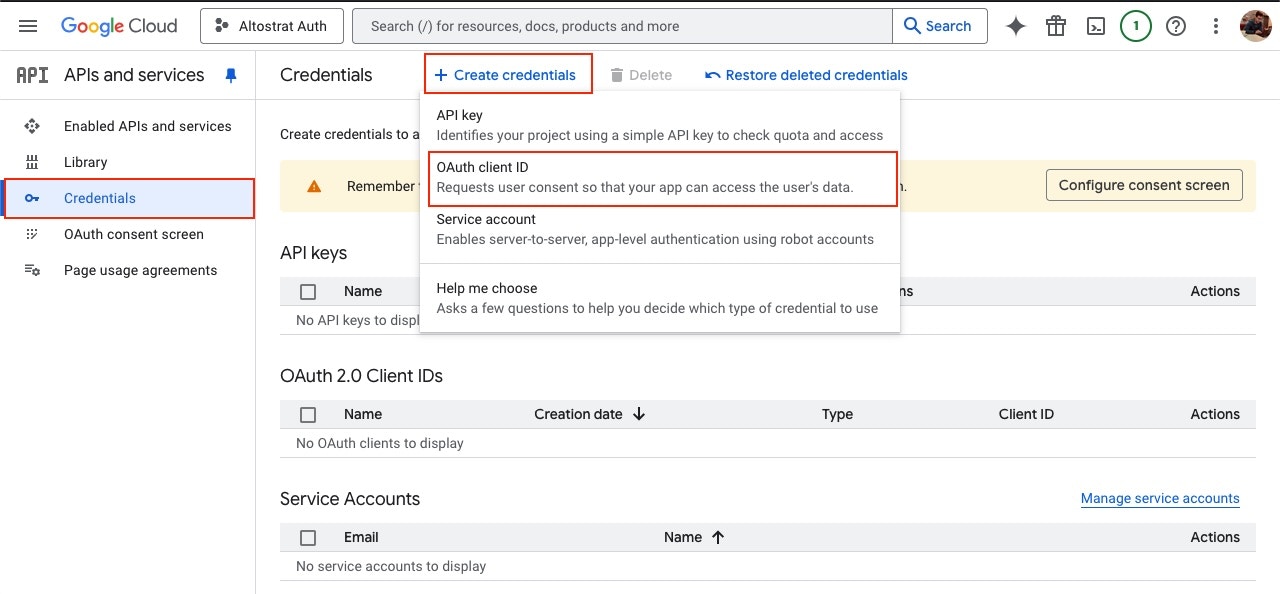Select Credentials in the sidebar
Image resolution: width=1280 pixels, height=594 pixels.
(128, 198)
